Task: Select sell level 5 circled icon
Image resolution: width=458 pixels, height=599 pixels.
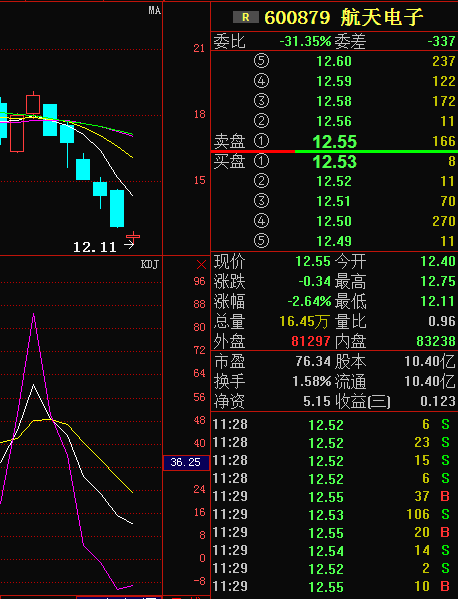Action: click(261, 61)
